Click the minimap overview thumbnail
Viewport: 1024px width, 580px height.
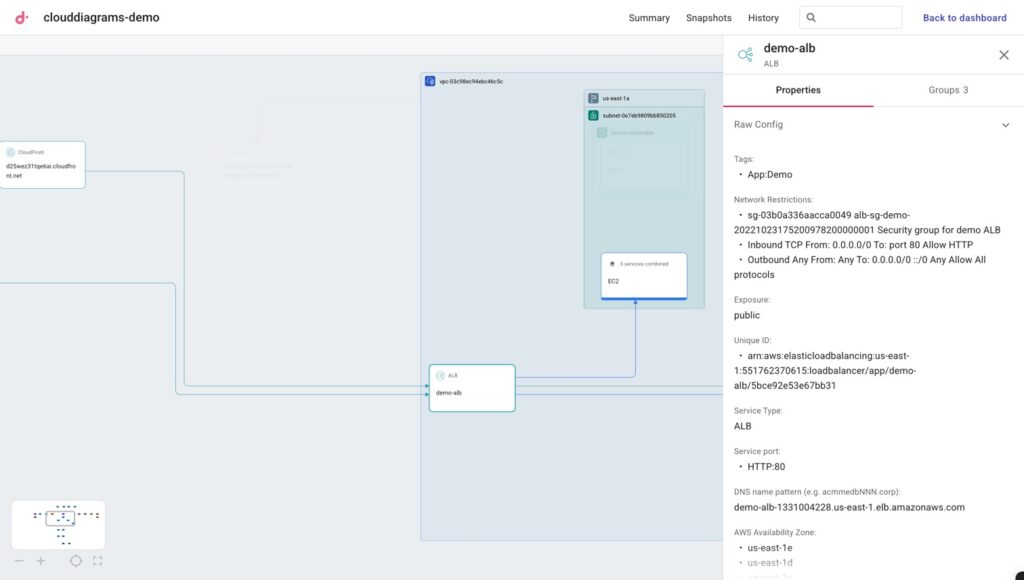point(58,524)
